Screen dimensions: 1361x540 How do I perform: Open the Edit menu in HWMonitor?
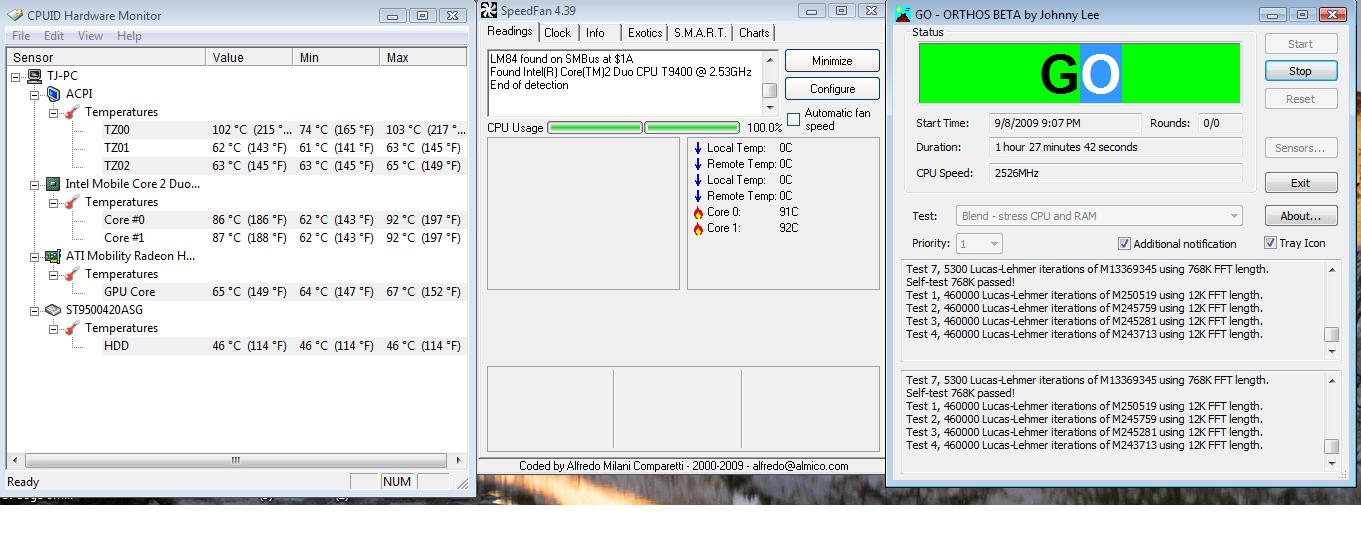pos(54,36)
